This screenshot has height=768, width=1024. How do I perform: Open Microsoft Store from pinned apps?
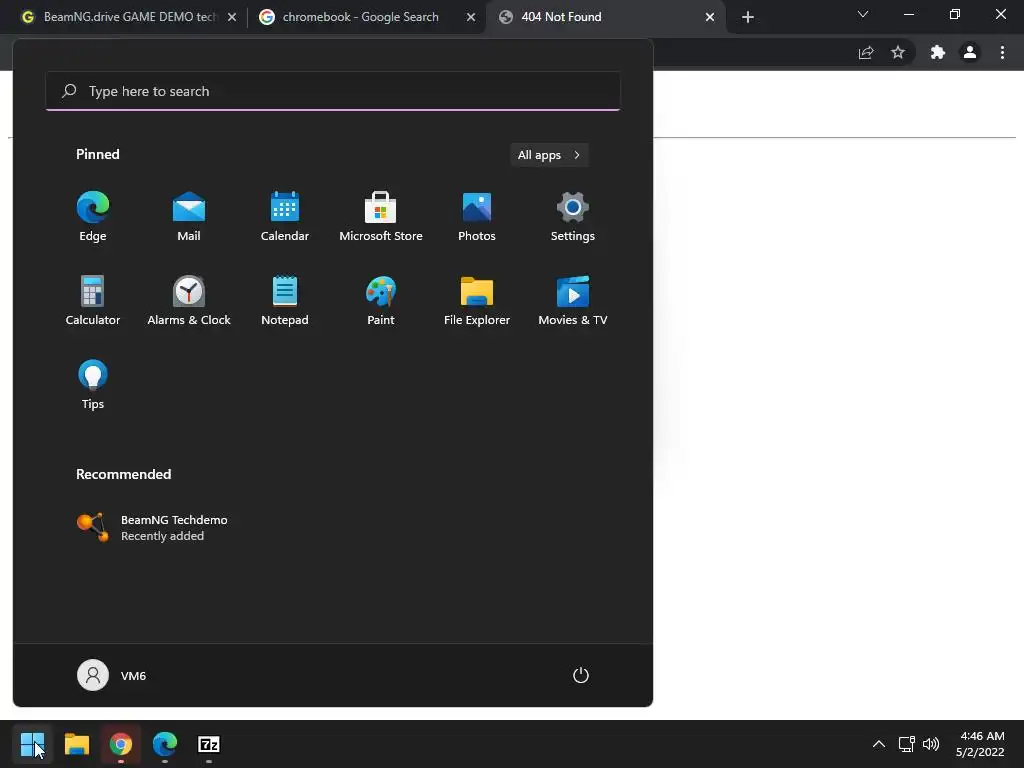point(381,217)
